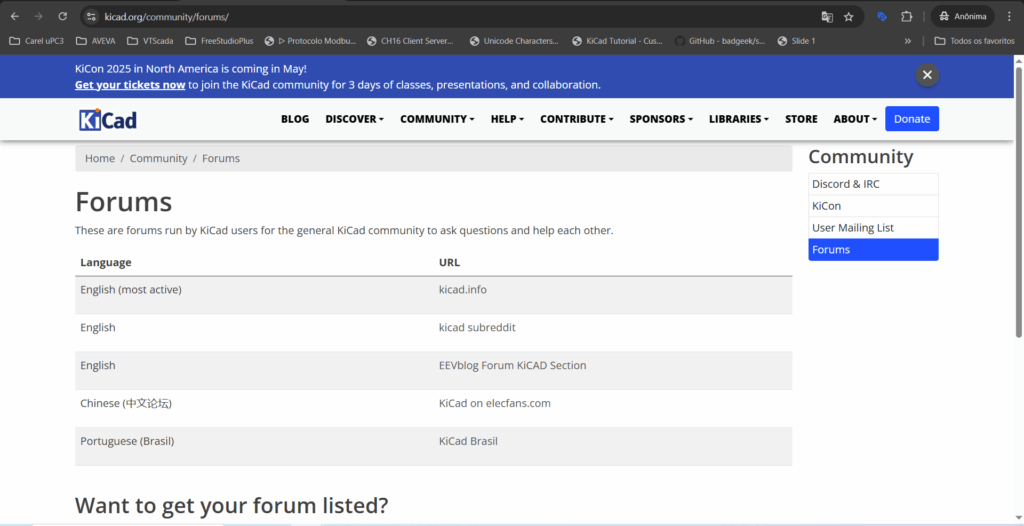Open the extensions puzzle icon
Screen dimensions: 1024x526
(906, 17)
